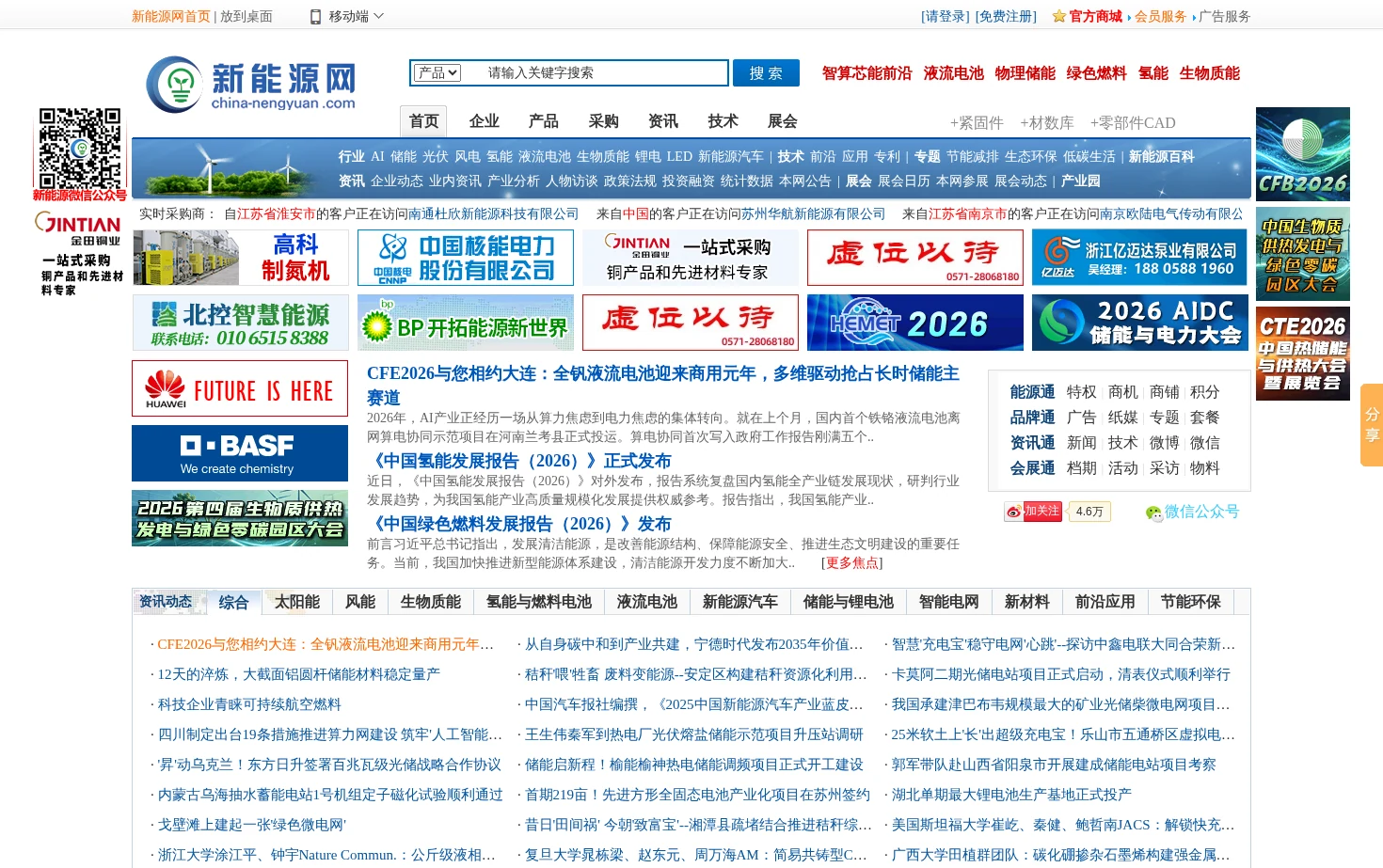Open the BP 开拓能源新世界 banner
Viewport: 1383px width, 868px height.
tap(466, 323)
